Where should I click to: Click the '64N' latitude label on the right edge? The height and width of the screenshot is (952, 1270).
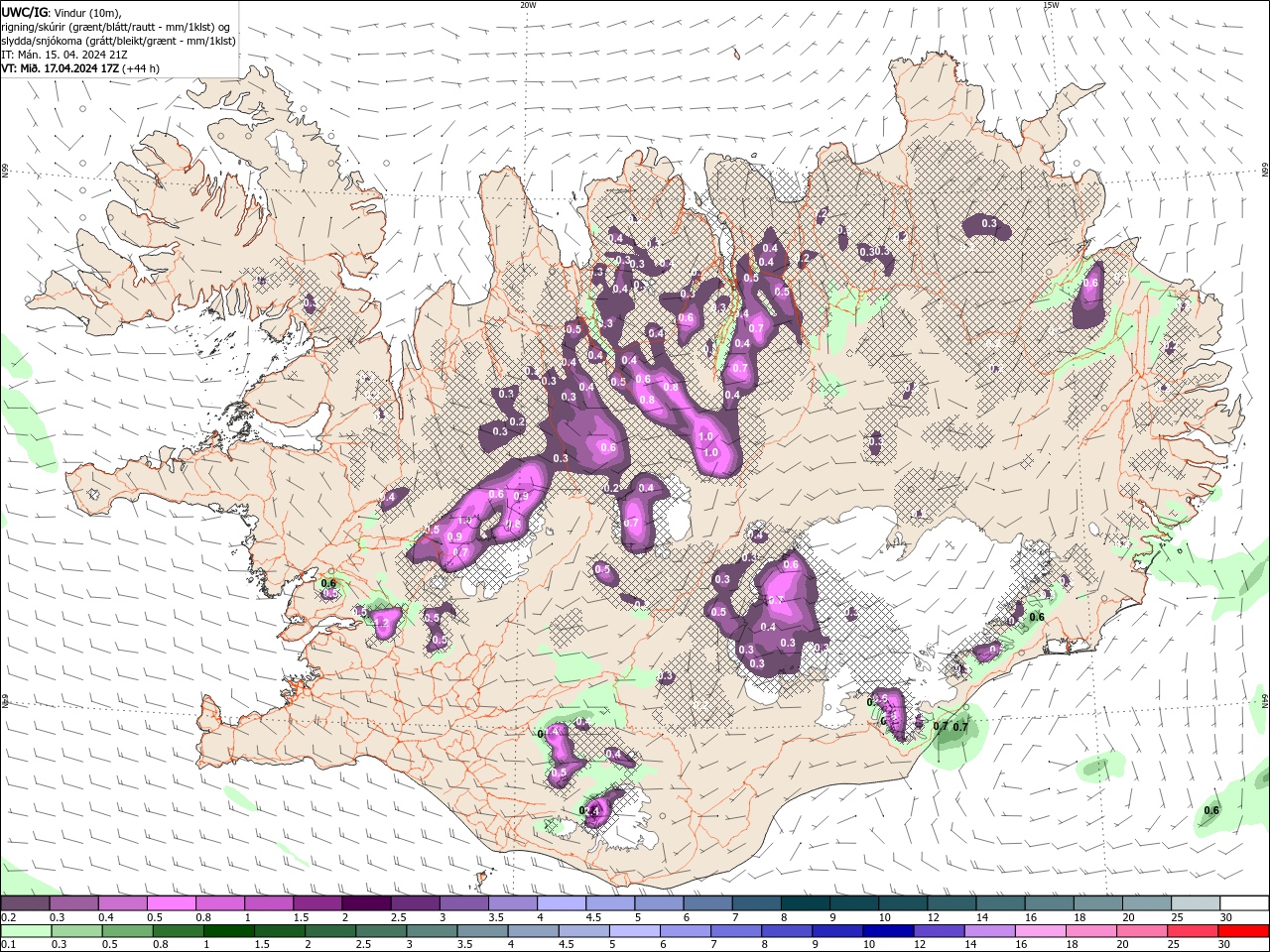pos(1265,700)
